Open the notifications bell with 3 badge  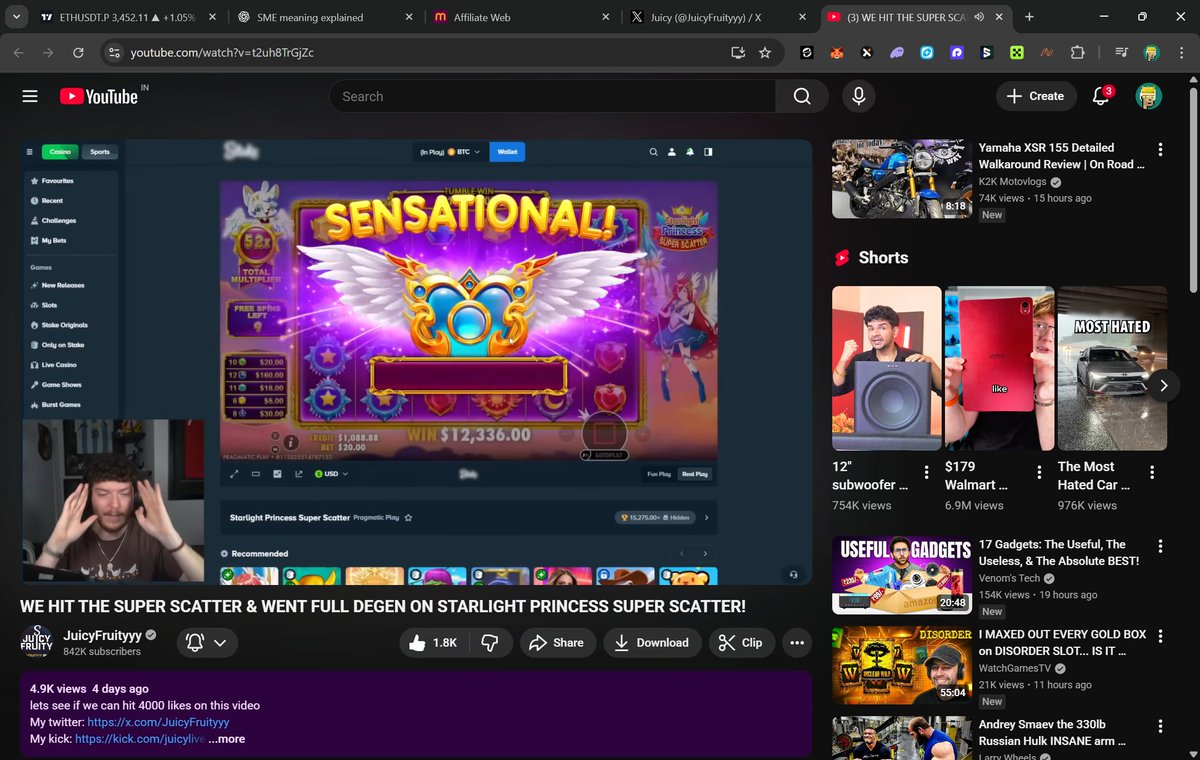(1101, 96)
